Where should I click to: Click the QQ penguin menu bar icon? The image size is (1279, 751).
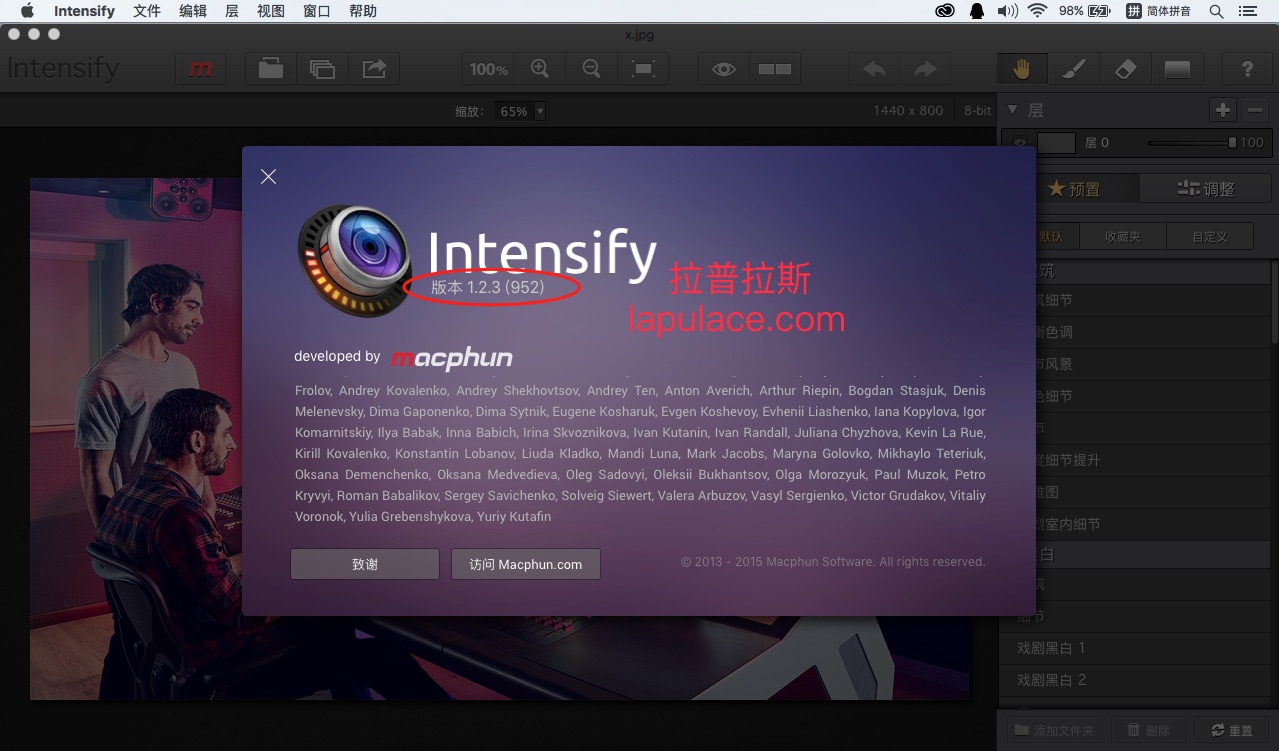click(978, 11)
